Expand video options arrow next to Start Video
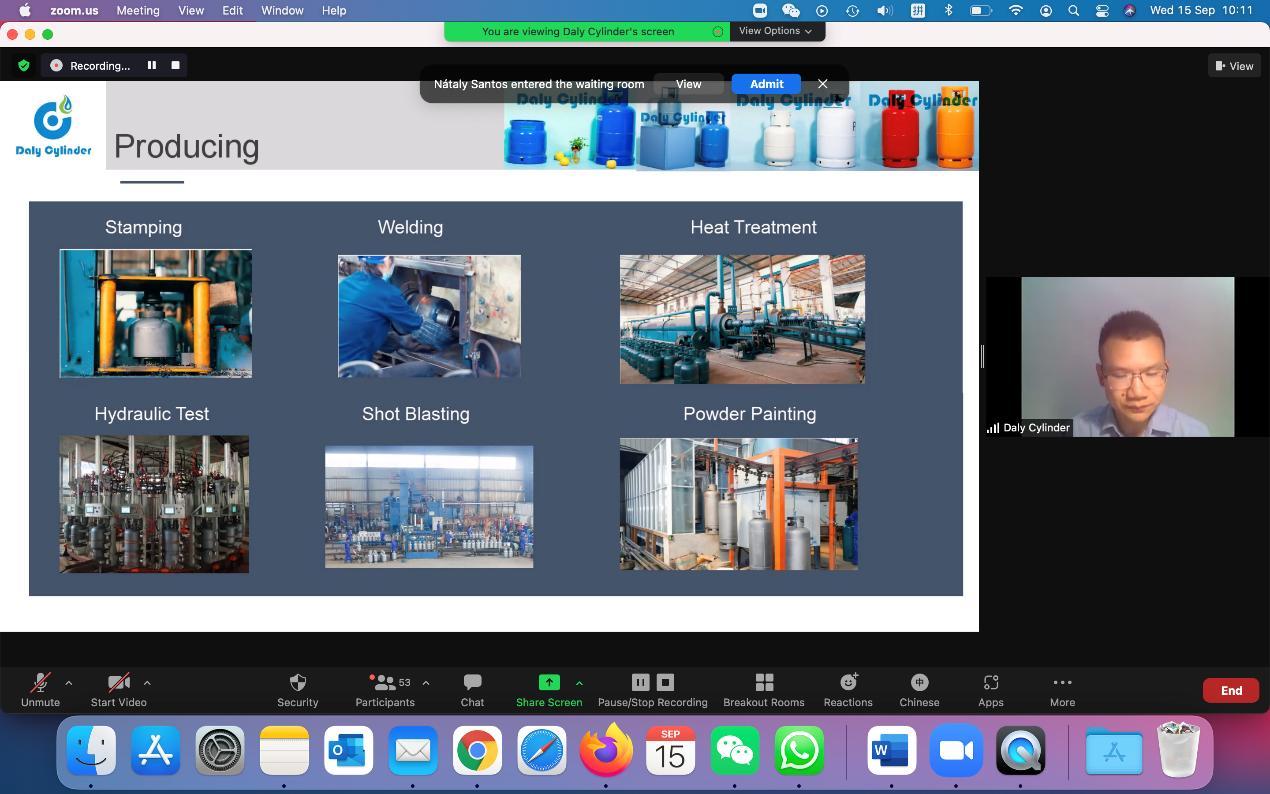Image resolution: width=1270 pixels, height=794 pixels. point(147,683)
